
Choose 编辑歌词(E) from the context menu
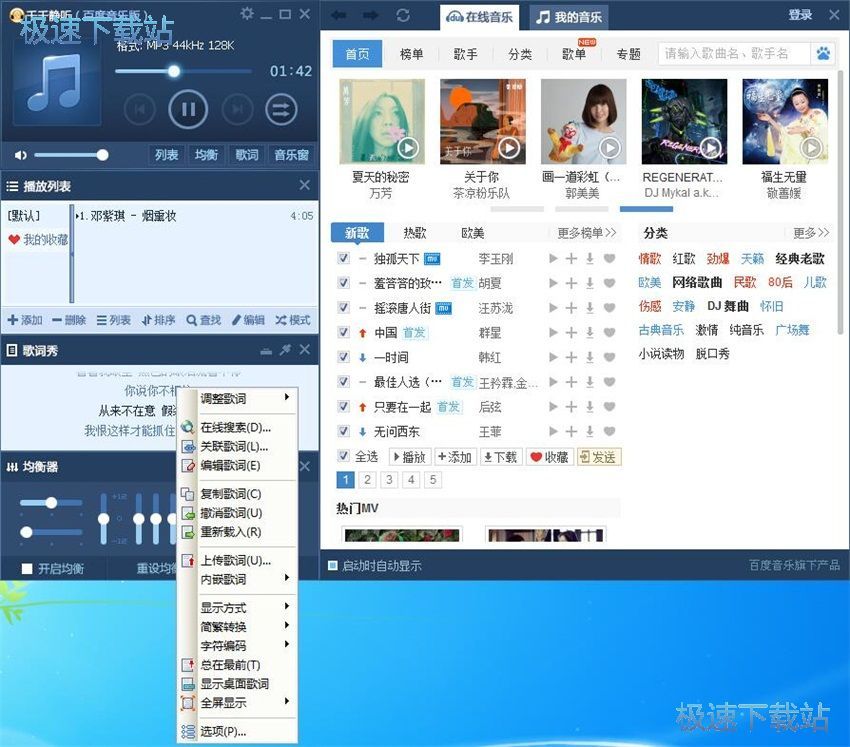238,465
